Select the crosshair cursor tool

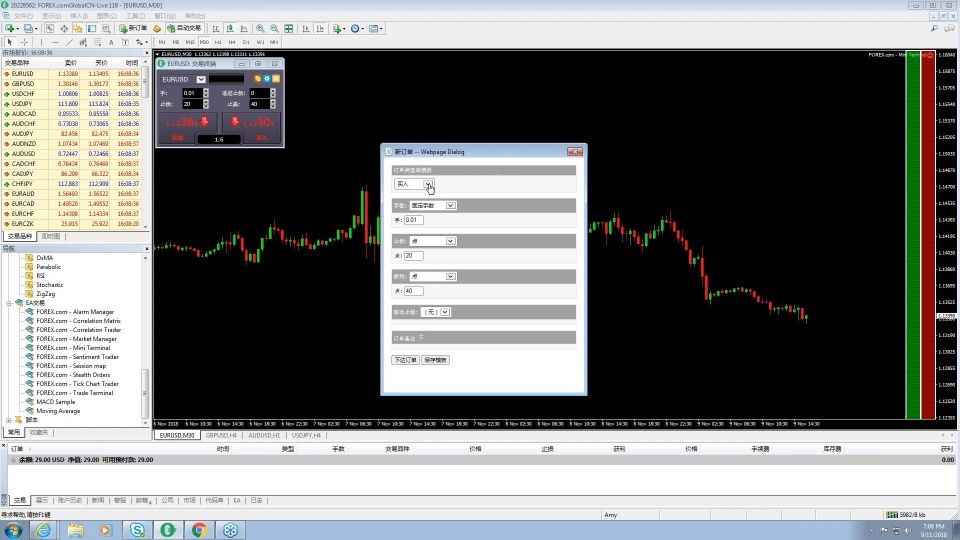click(24, 42)
